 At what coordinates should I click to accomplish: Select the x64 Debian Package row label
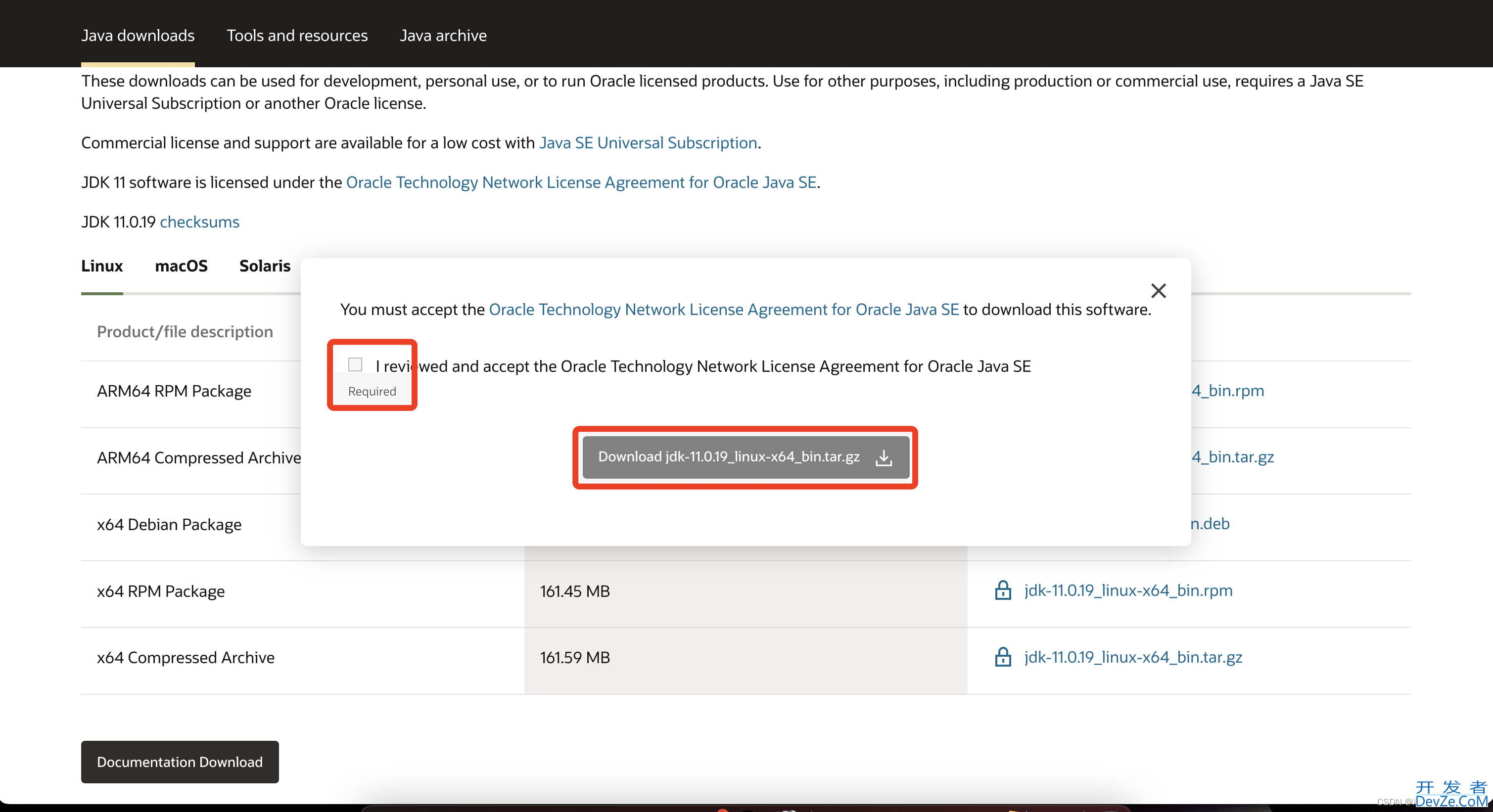coord(169,524)
